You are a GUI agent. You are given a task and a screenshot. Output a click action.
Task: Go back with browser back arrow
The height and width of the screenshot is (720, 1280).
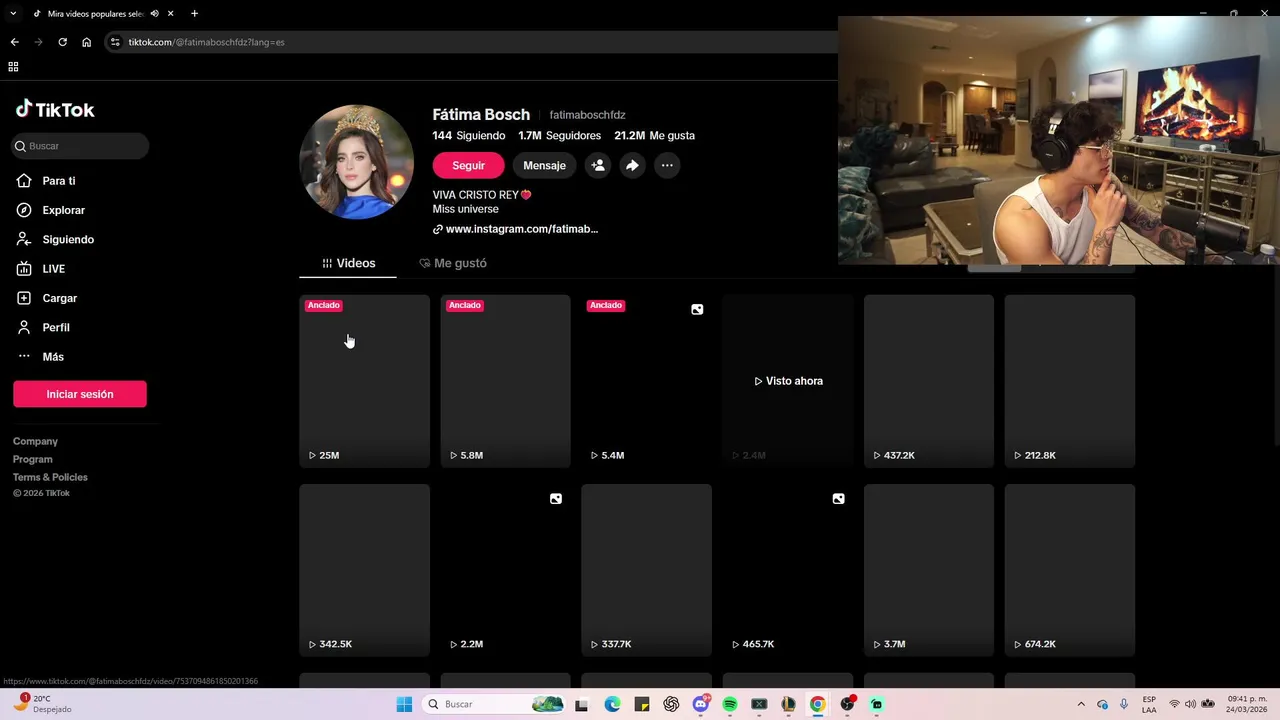click(14, 42)
